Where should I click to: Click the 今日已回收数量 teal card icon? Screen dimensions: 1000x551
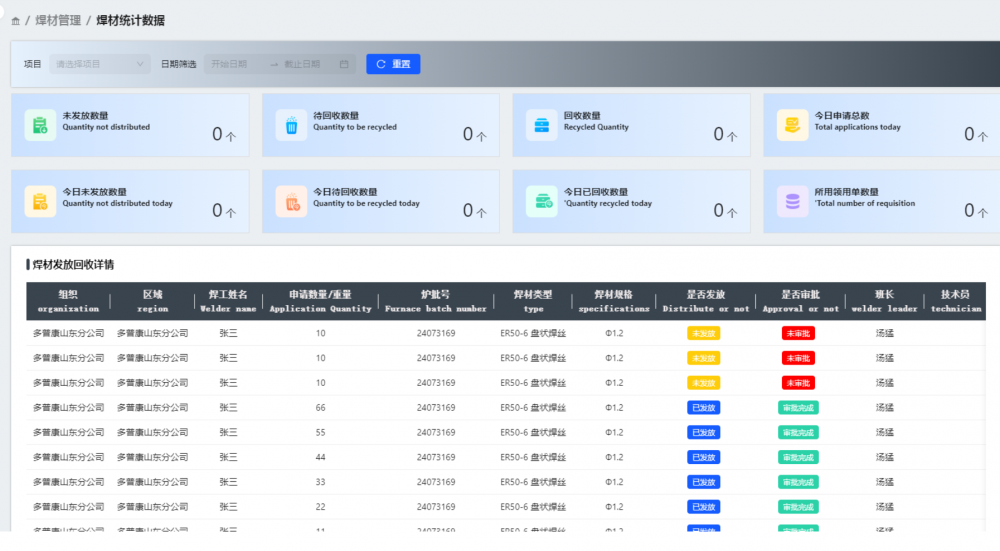click(x=541, y=201)
